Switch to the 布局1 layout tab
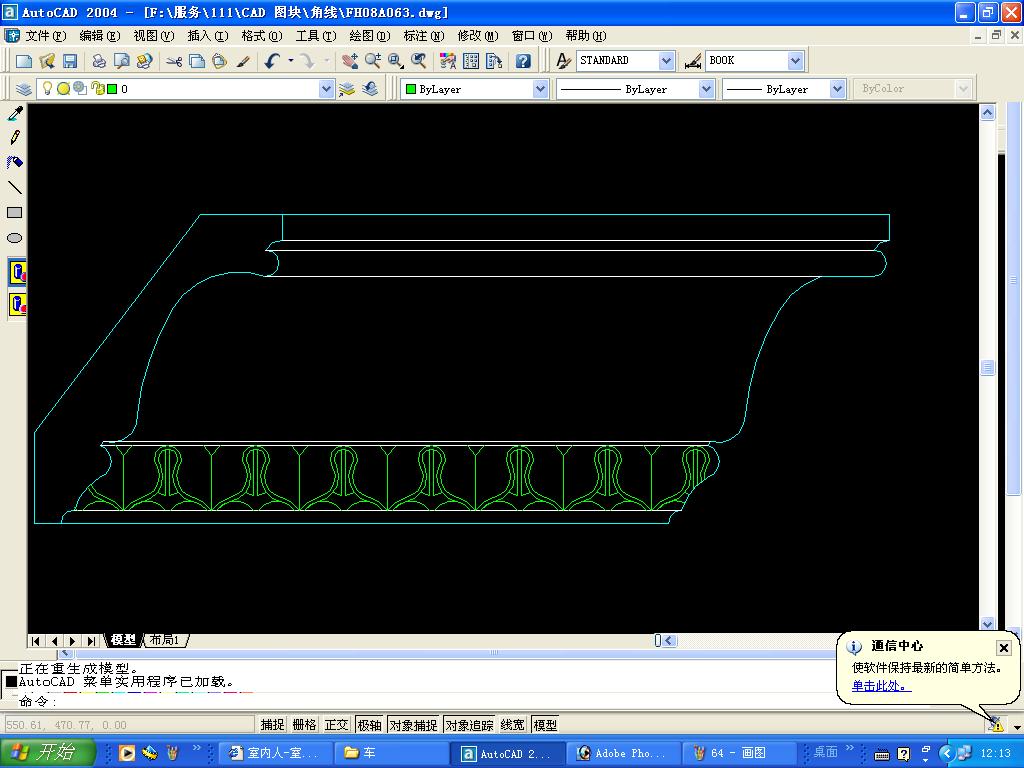The image size is (1024, 768). [x=164, y=640]
